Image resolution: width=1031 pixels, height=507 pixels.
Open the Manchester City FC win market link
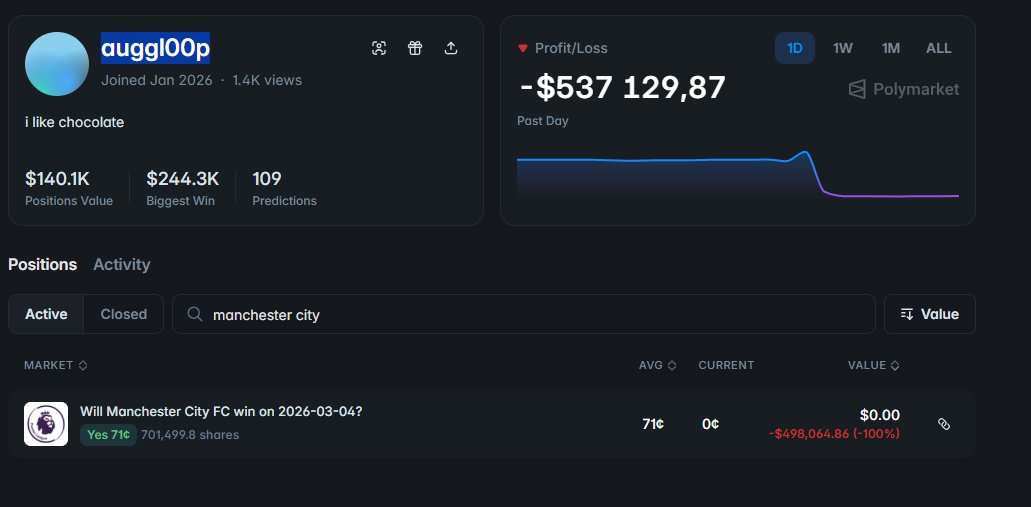(221, 412)
